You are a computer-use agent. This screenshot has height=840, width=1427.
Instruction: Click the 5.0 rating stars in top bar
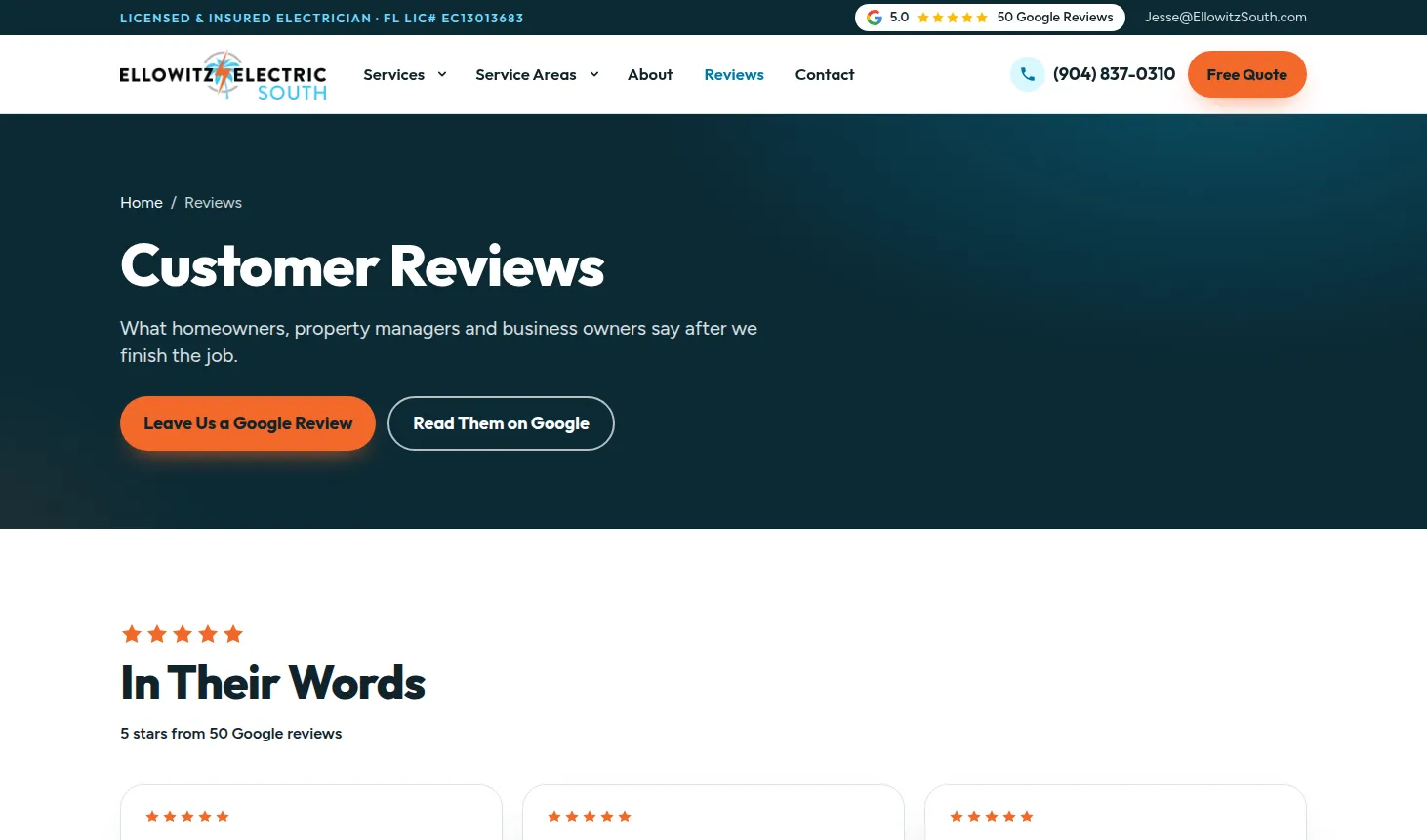click(953, 18)
